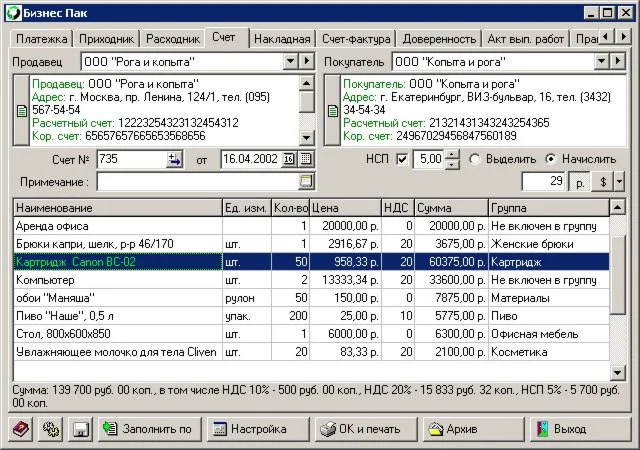Open the Счет-фактура tab
The width and height of the screenshot is (640, 450).
tap(356, 39)
